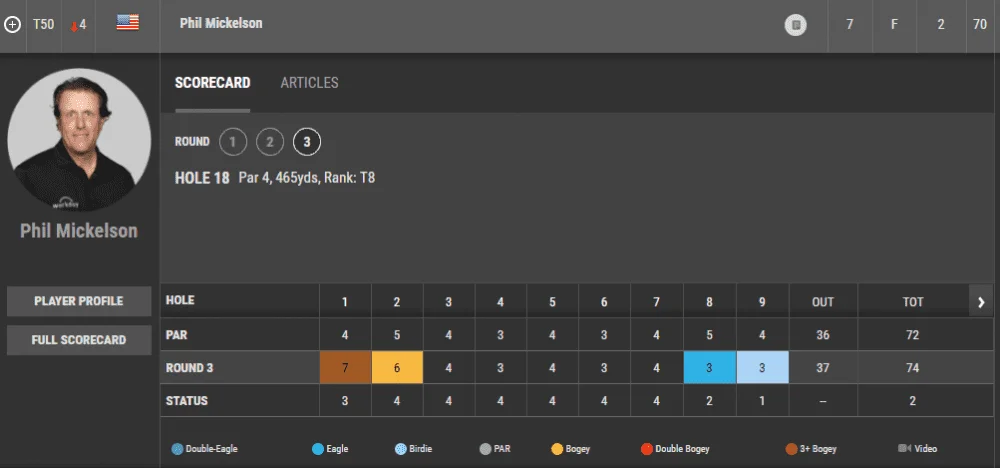The height and width of the screenshot is (468, 1000).
Task: Select round 1 circle
Action: [233, 142]
